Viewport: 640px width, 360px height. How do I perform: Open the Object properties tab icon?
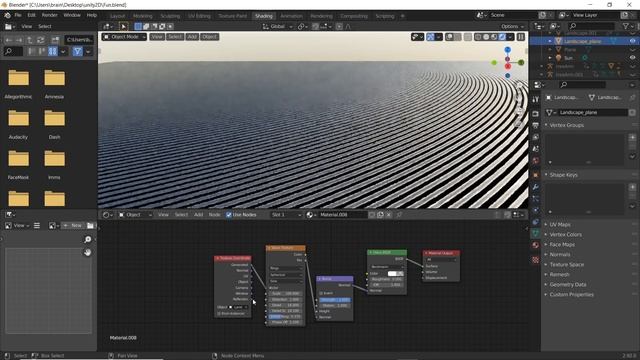(536, 175)
